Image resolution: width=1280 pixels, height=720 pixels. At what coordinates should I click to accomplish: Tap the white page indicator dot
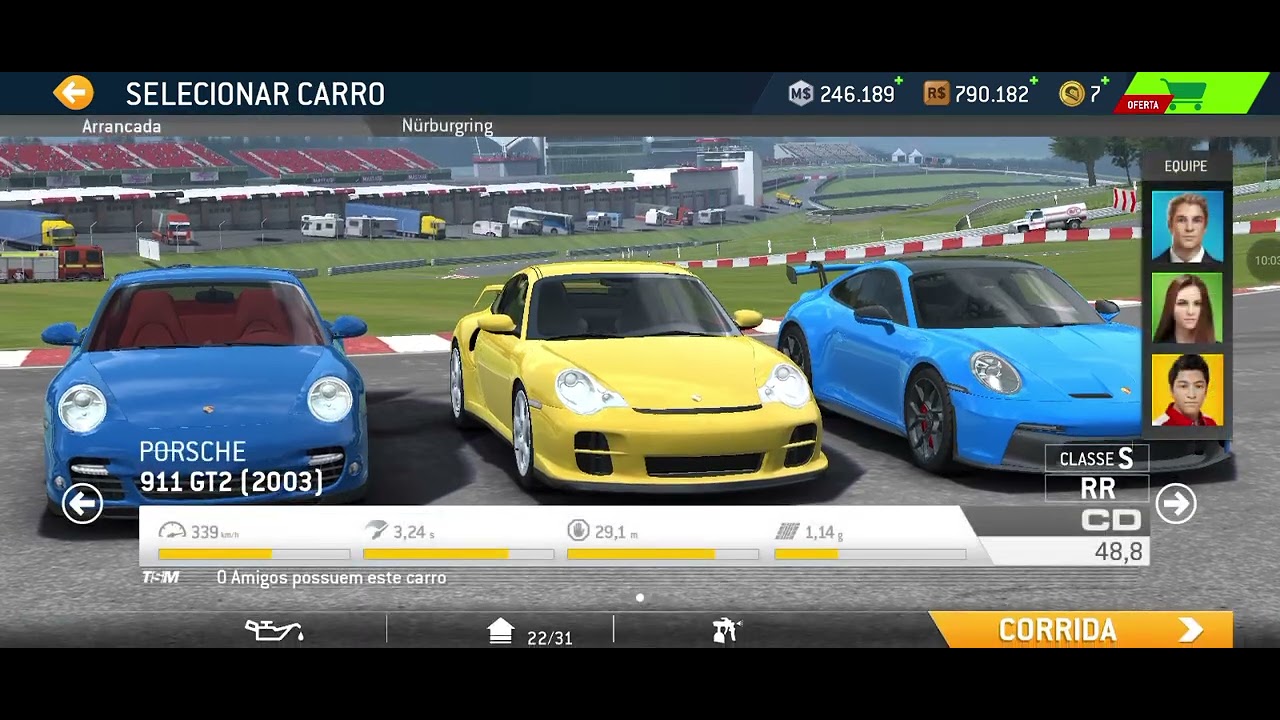coord(640,598)
